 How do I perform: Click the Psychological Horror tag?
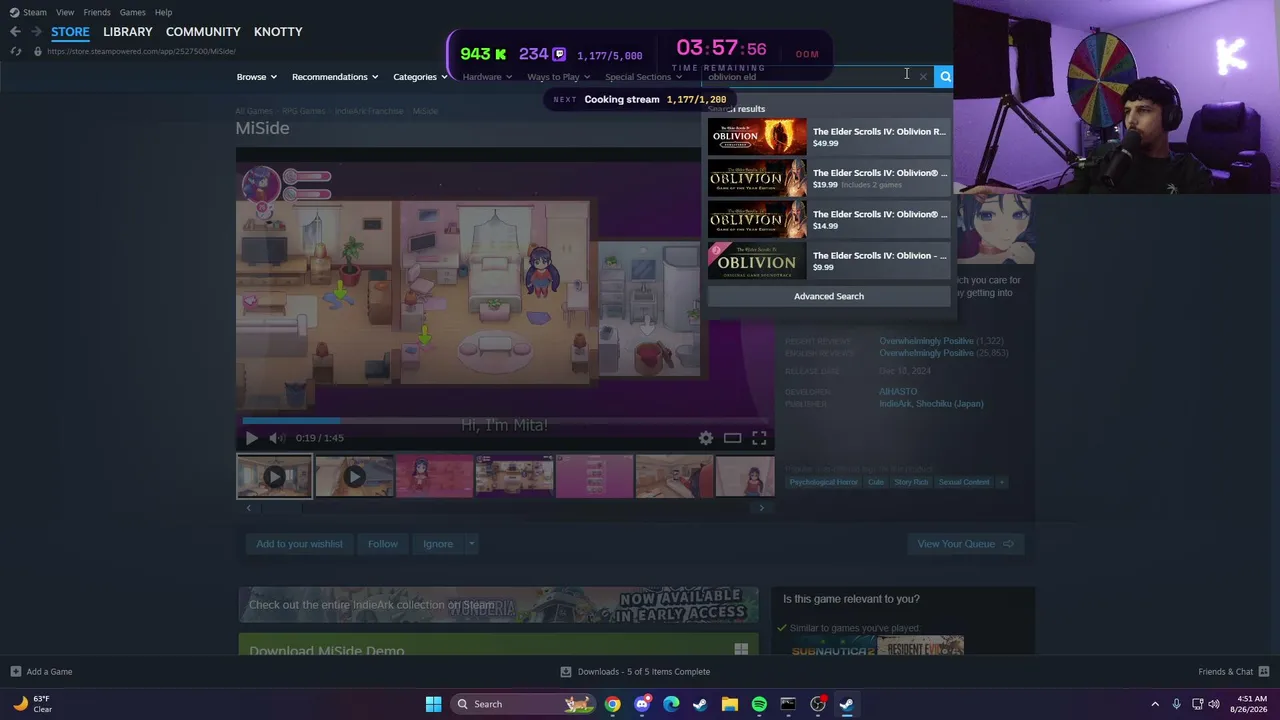point(824,482)
